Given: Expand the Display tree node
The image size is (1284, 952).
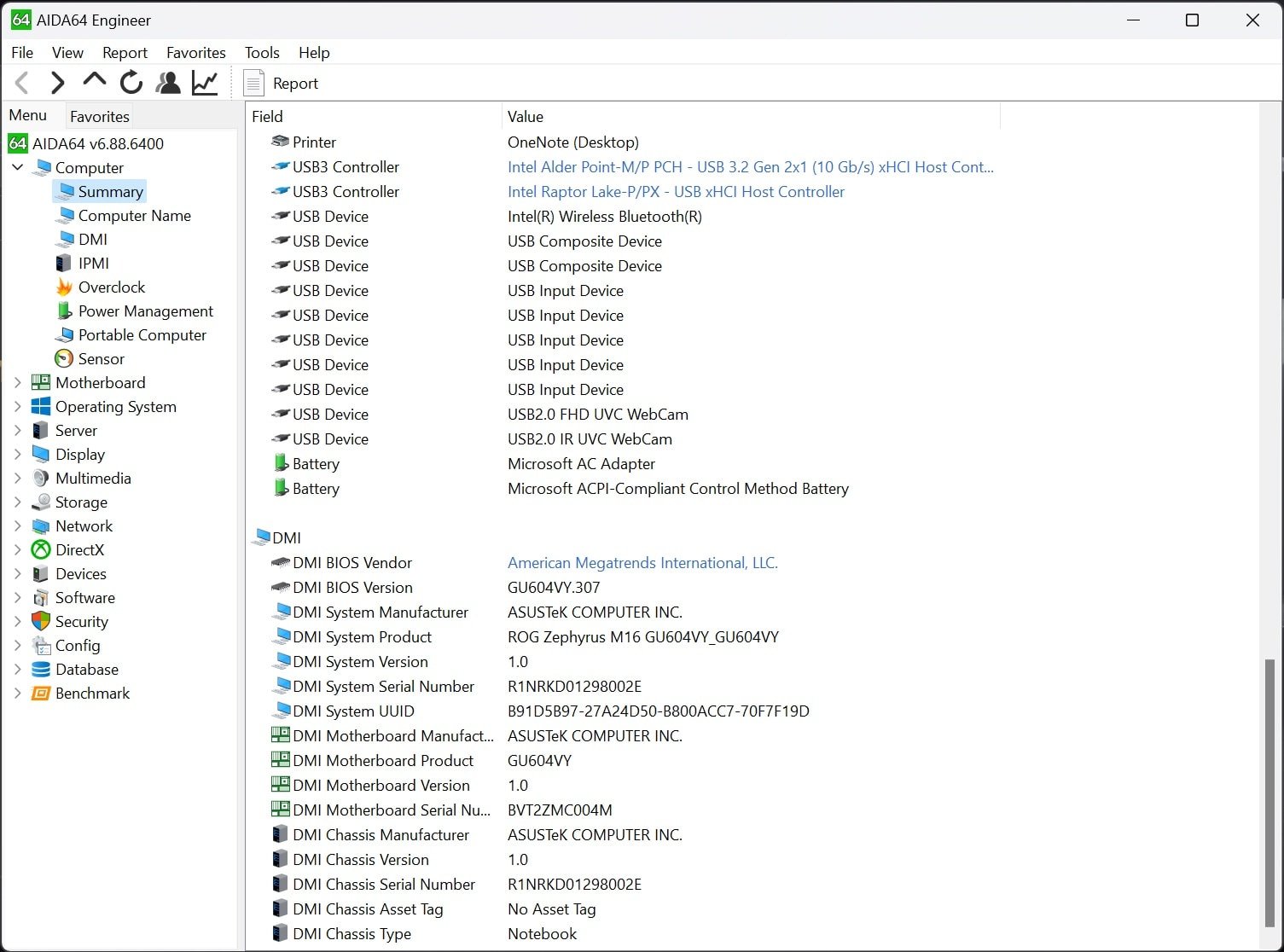Looking at the screenshot, I should point(18,454).
